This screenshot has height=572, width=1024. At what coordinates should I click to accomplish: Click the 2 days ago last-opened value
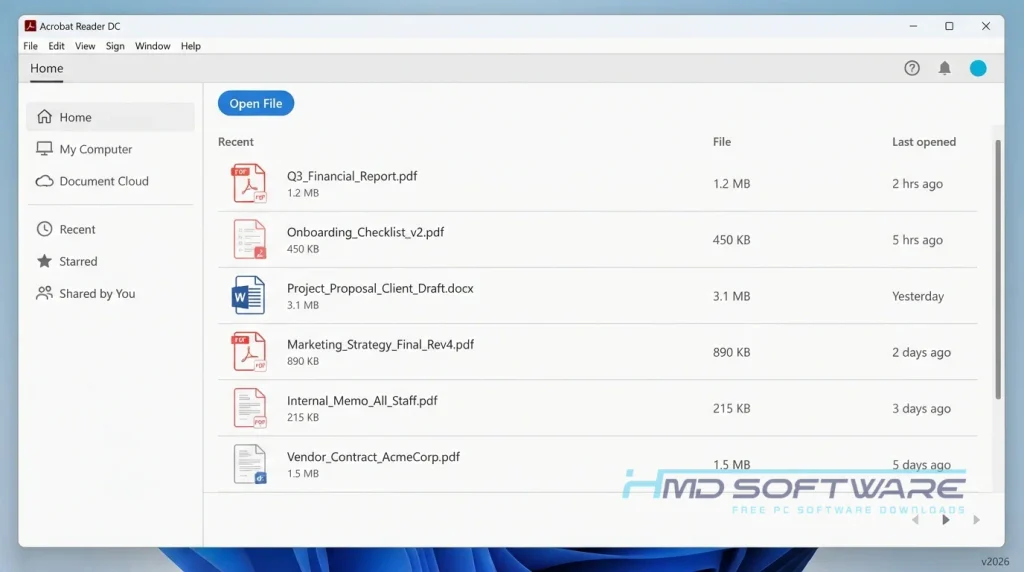(921, 352)
